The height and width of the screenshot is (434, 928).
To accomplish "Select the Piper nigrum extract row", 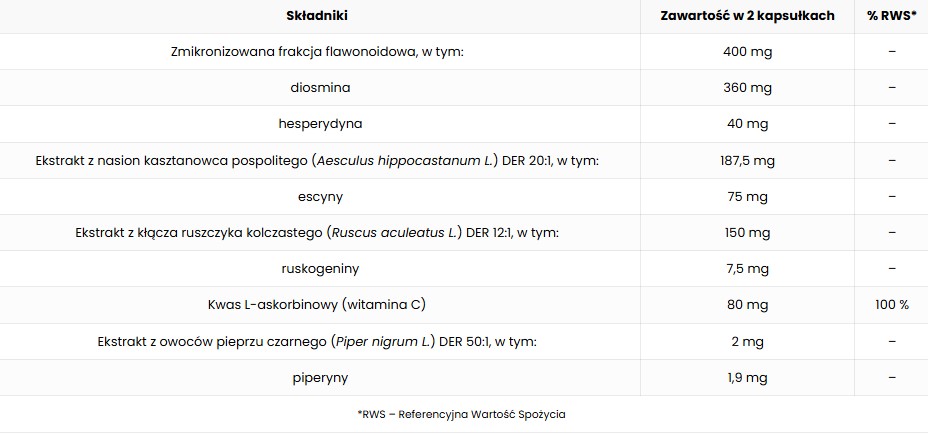I will [464, 342].
